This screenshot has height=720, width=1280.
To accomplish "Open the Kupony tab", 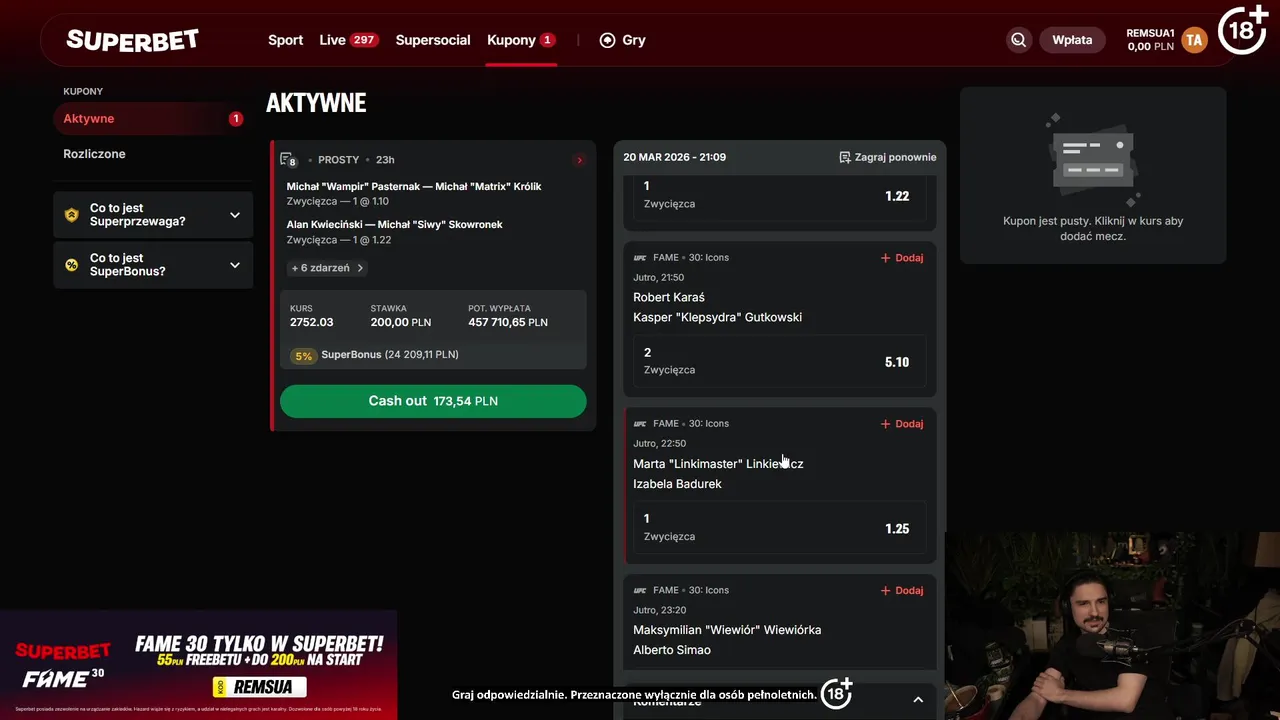I will click(x=520, y=40).
